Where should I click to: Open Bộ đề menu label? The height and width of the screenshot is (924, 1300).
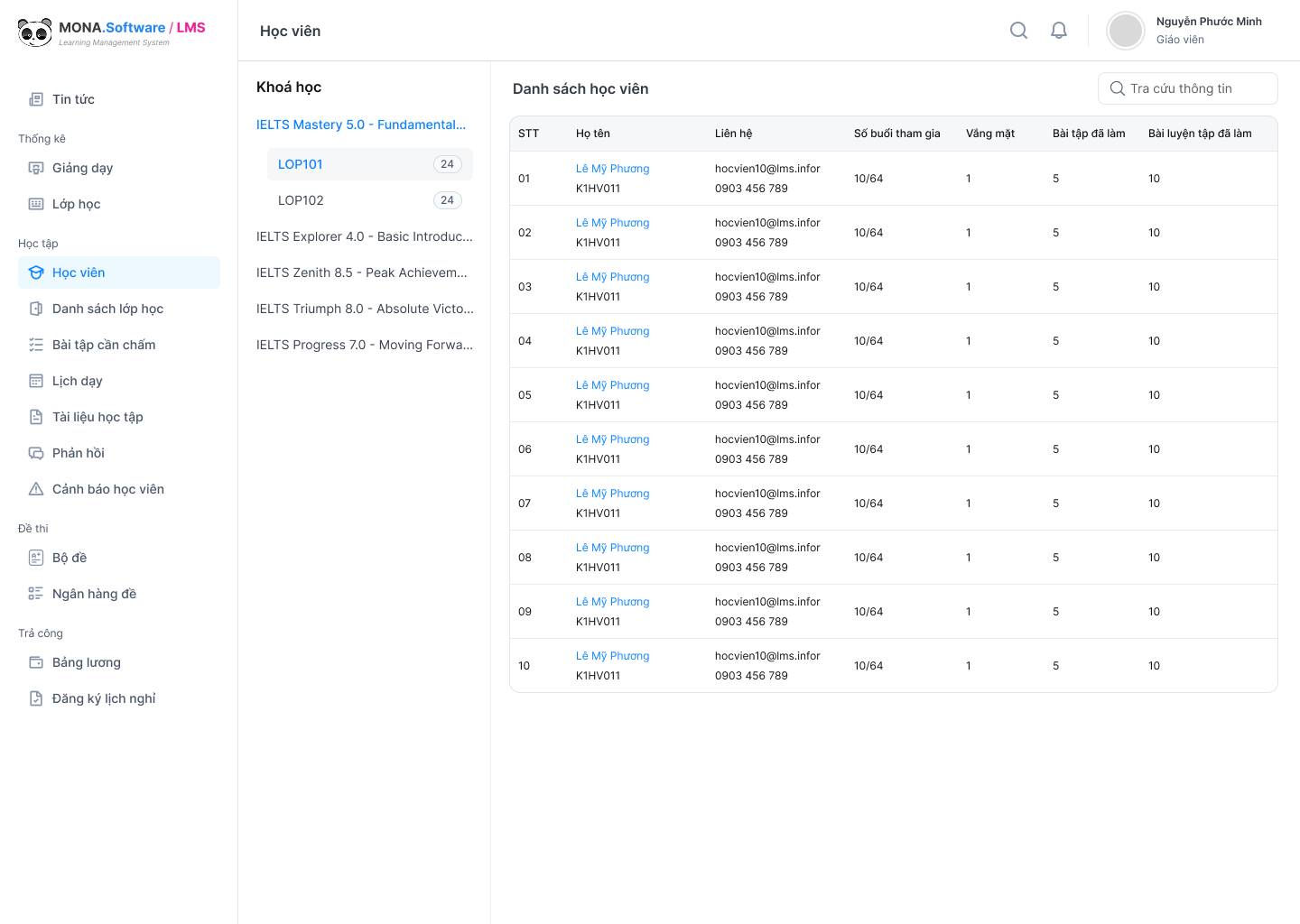(70, 558)
